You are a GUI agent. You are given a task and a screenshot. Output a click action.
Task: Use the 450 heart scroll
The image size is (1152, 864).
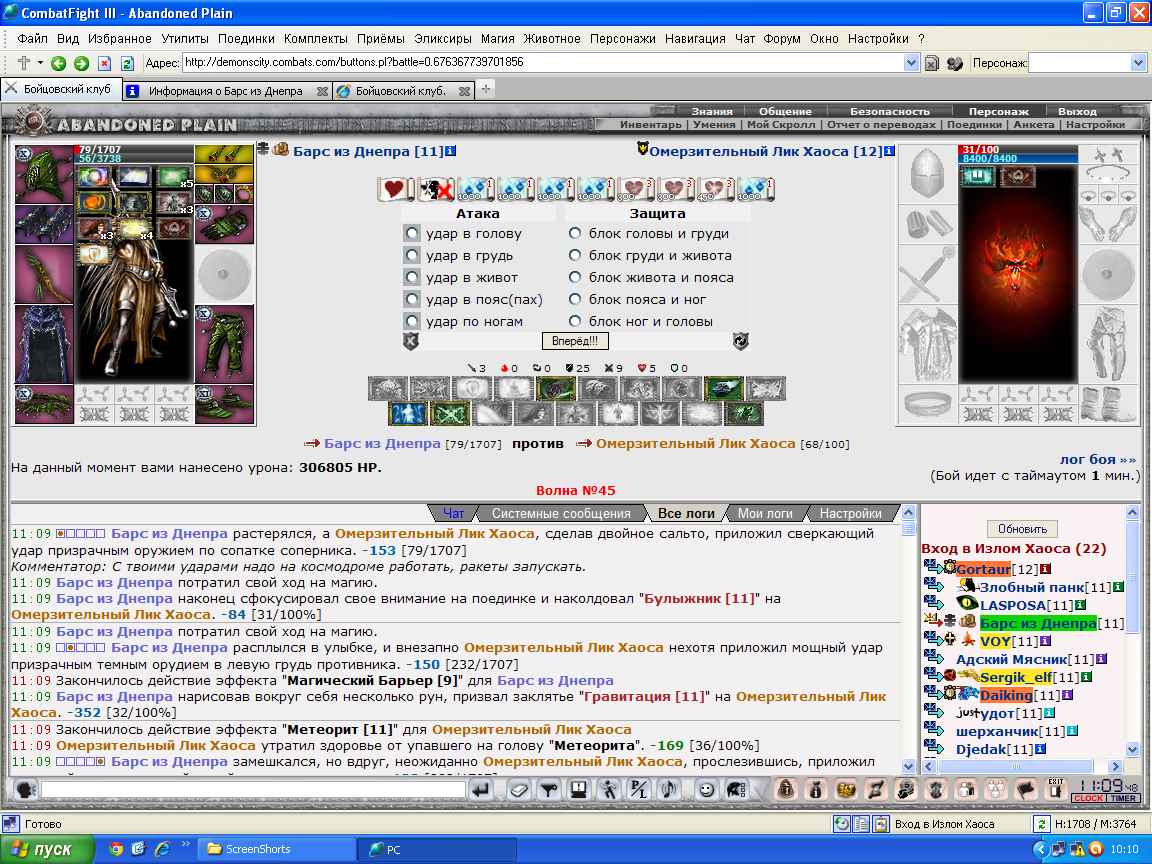click(714, 190)
